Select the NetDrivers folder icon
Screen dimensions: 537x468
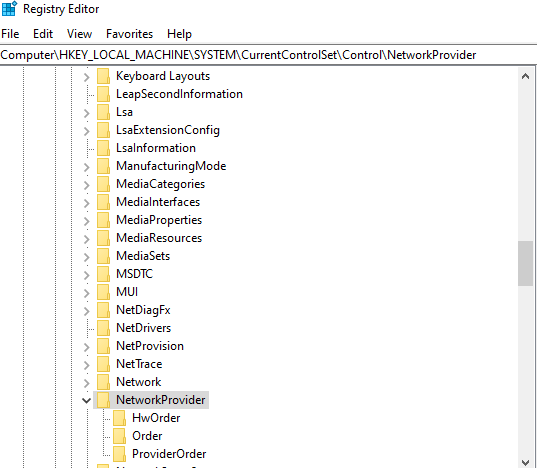click(x=103, y=328)
